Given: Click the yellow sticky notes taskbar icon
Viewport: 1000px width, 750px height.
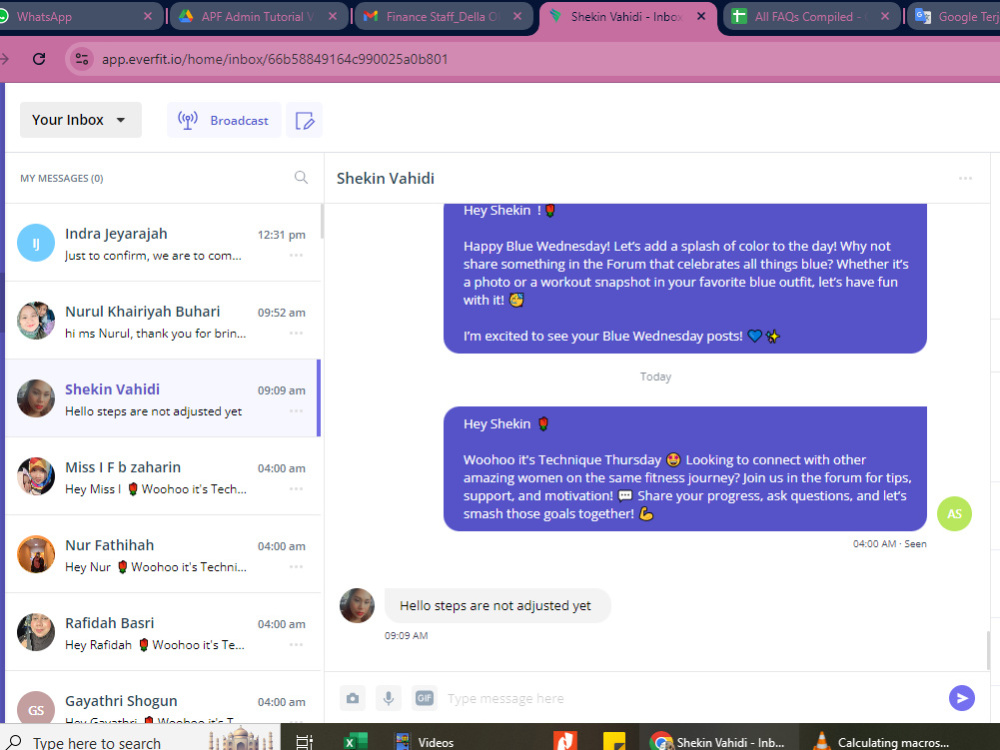Looking at the screenshot, I should 614,742.
